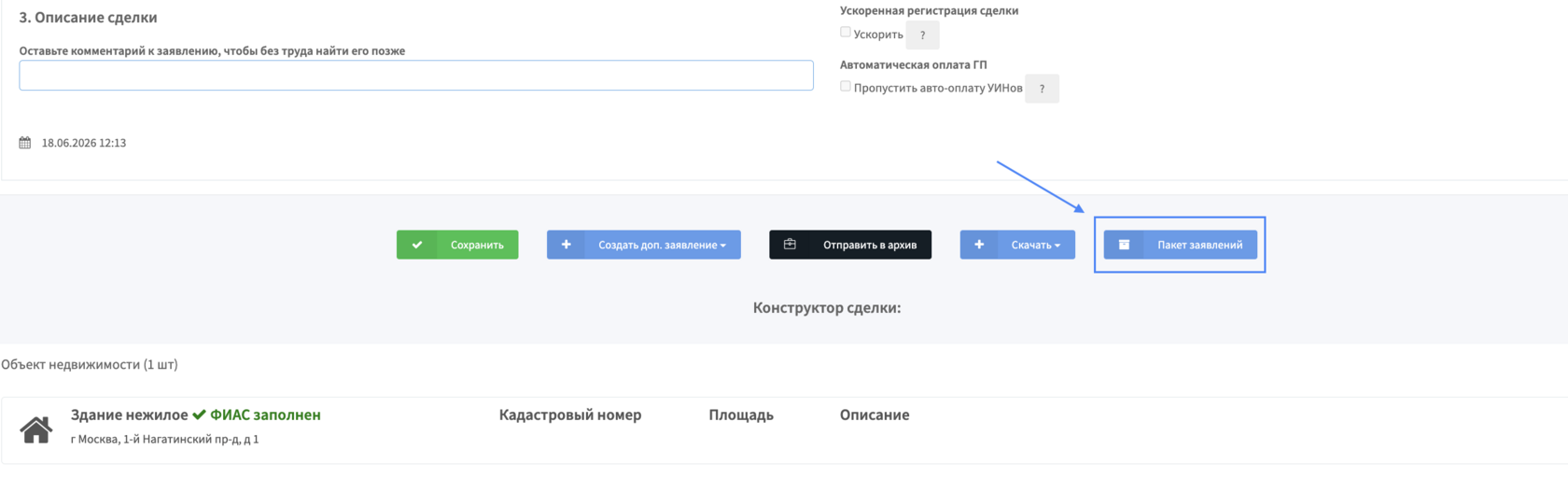Open the Создать доп. заявление dropdown
Screen dimensions: 1568x492
coord(644,245)
